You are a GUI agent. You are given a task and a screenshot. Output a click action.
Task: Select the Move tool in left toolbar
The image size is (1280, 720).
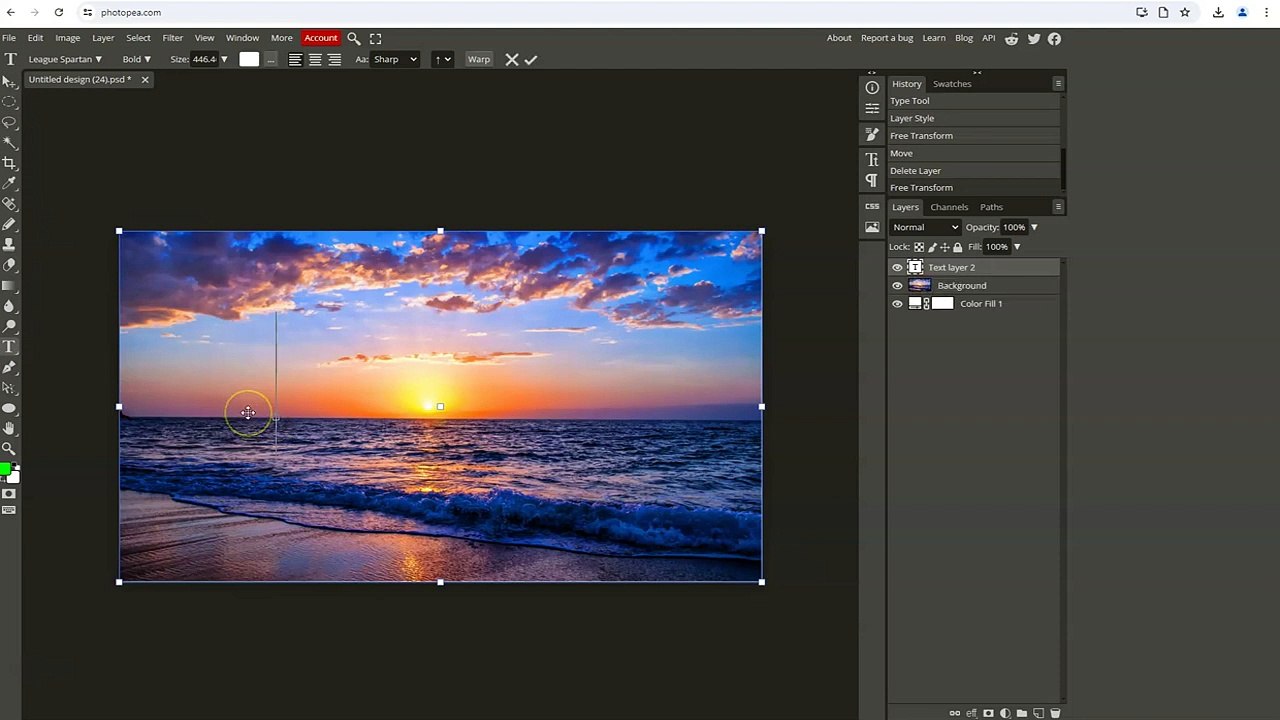click(9, 82)
